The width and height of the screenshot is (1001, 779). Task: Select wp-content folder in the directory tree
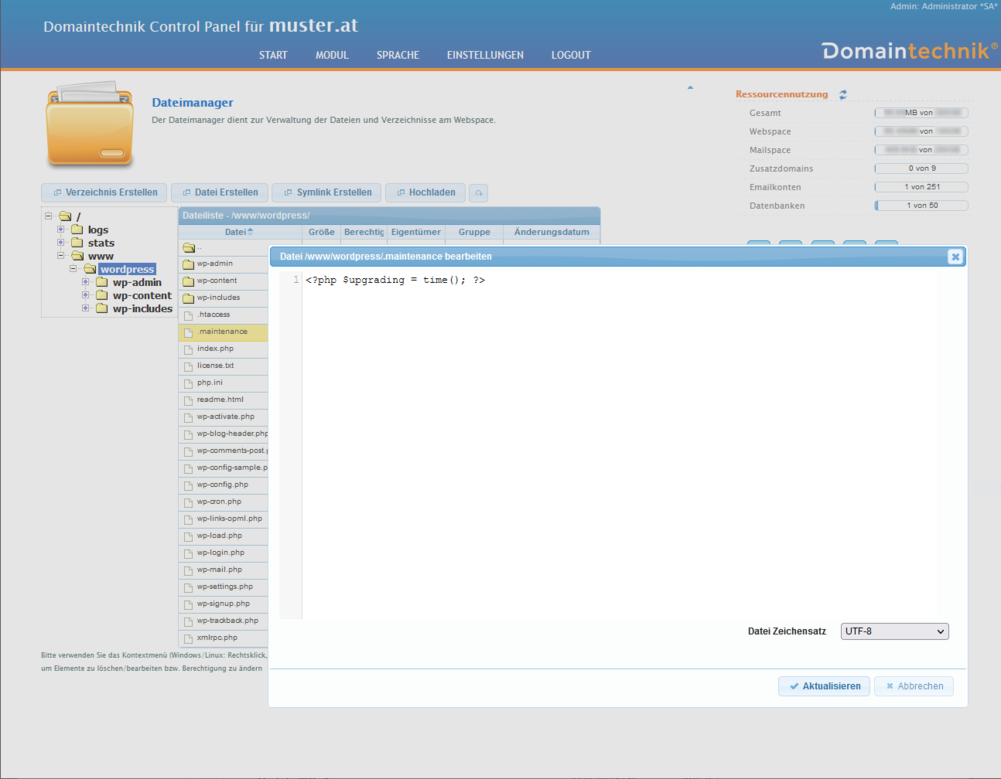coord(142,296)
